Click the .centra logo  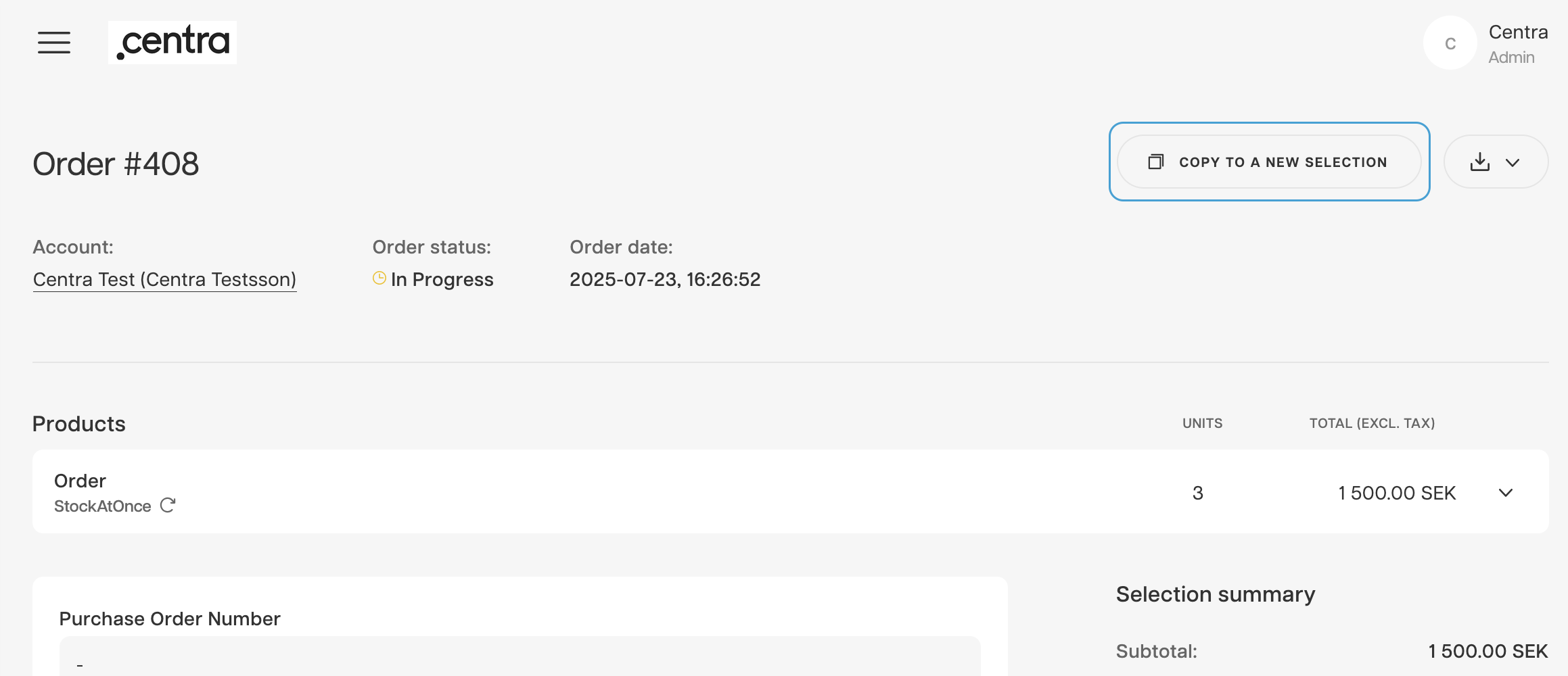click(172, 43)
